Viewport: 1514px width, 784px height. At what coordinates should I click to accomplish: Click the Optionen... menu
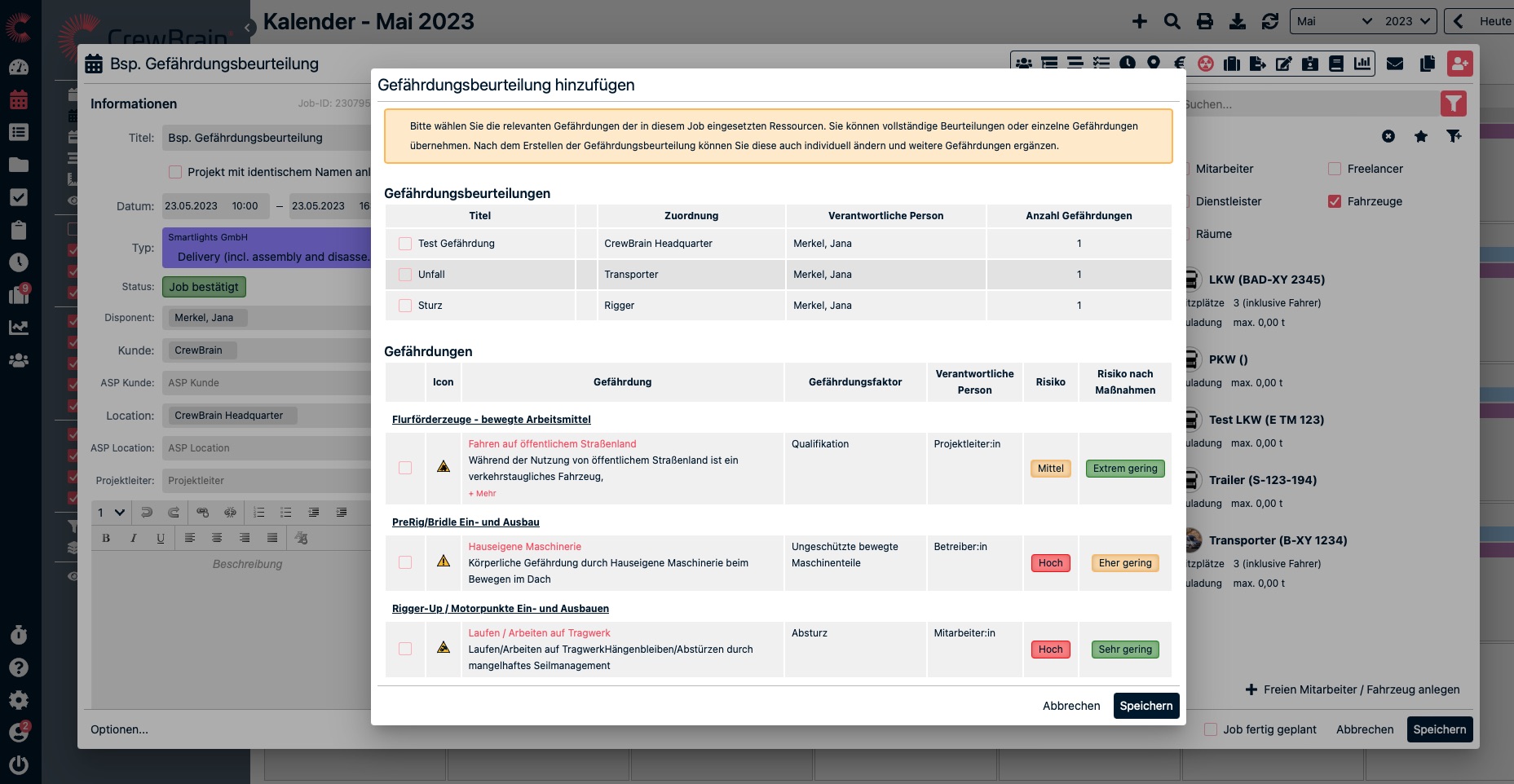(x=119, y=729)
